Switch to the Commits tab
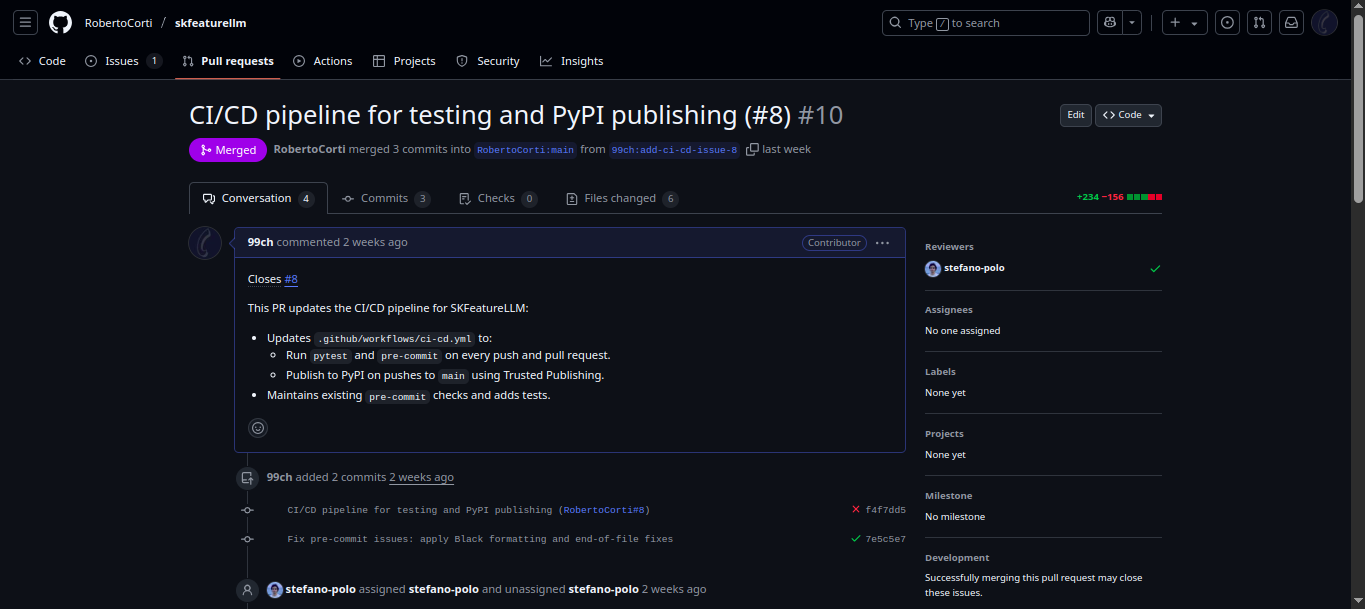Viewport: 1365px width, 609px height. pyautogui.click(x=385, y=198)
